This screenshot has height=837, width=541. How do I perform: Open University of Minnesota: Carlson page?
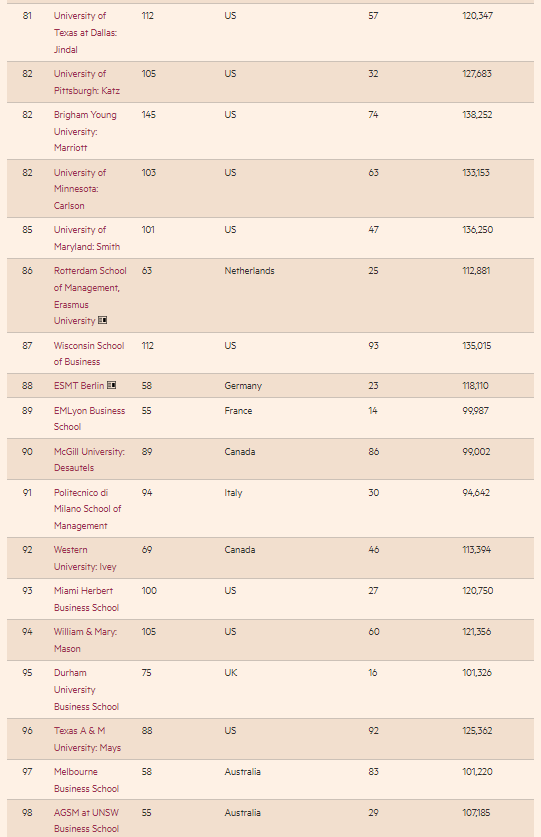80,189
